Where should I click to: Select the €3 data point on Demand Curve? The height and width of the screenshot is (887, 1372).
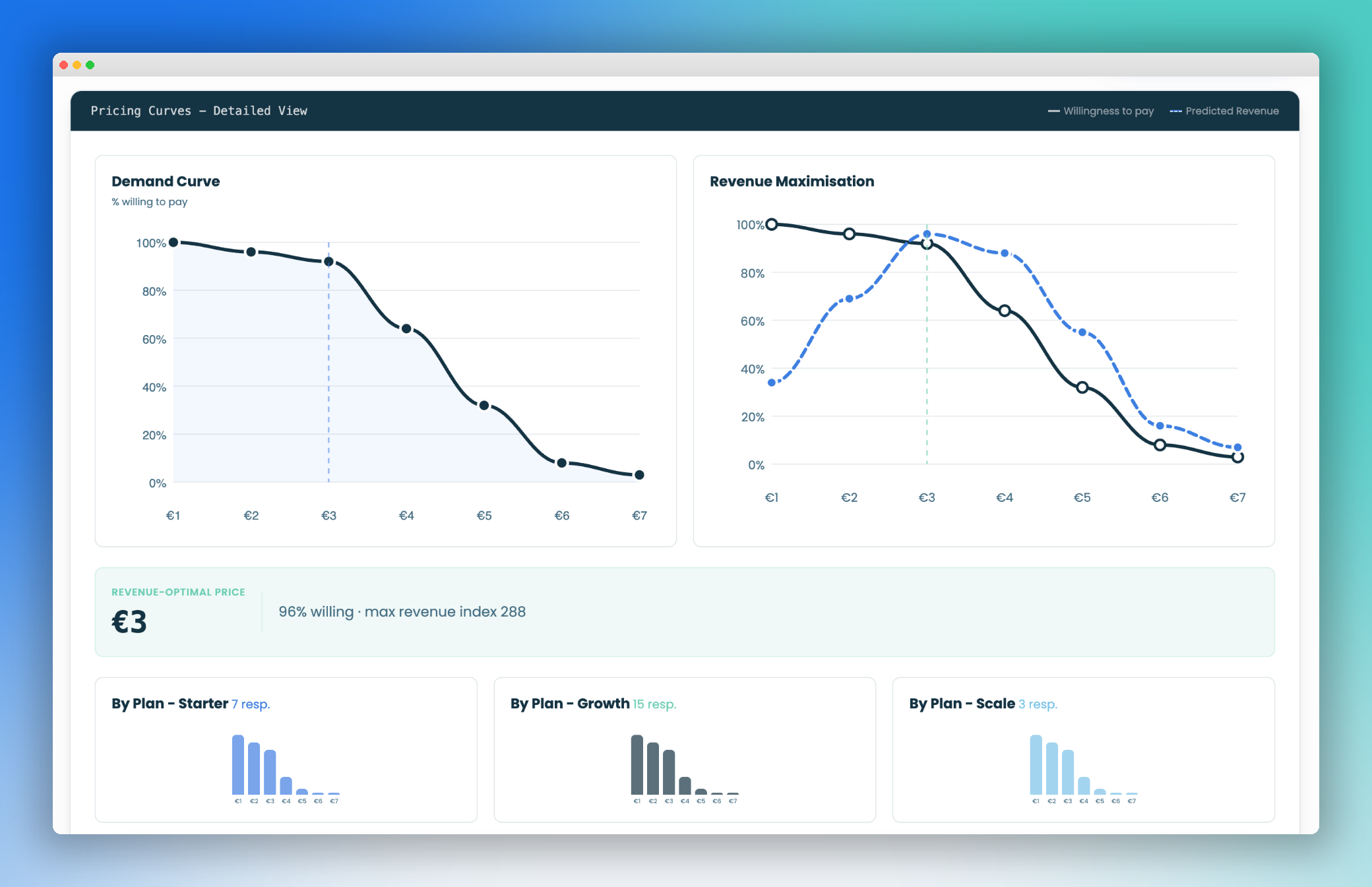click(x=328, y=260)
